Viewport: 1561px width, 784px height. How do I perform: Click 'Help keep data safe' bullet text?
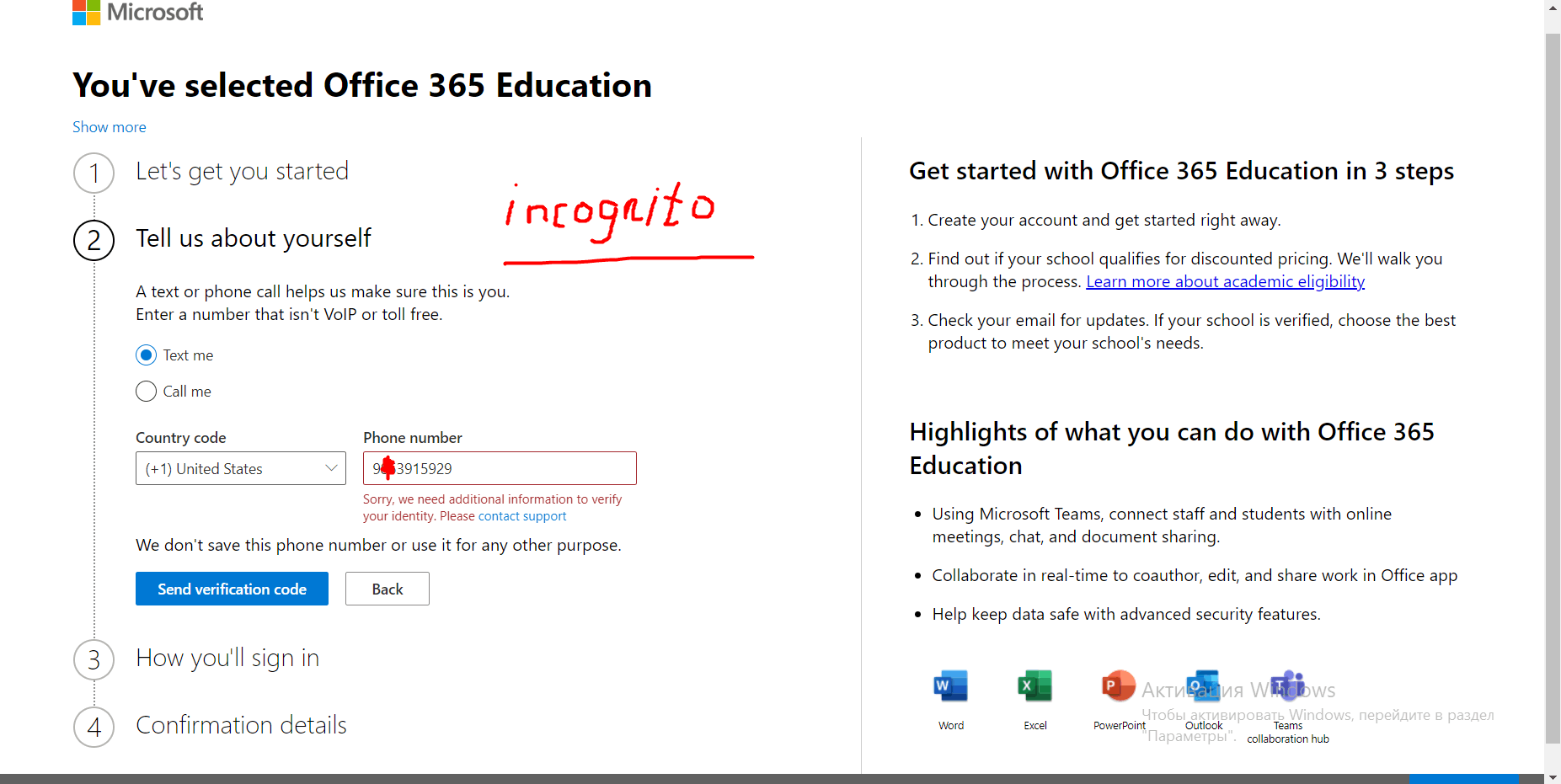coord(1126,614)
